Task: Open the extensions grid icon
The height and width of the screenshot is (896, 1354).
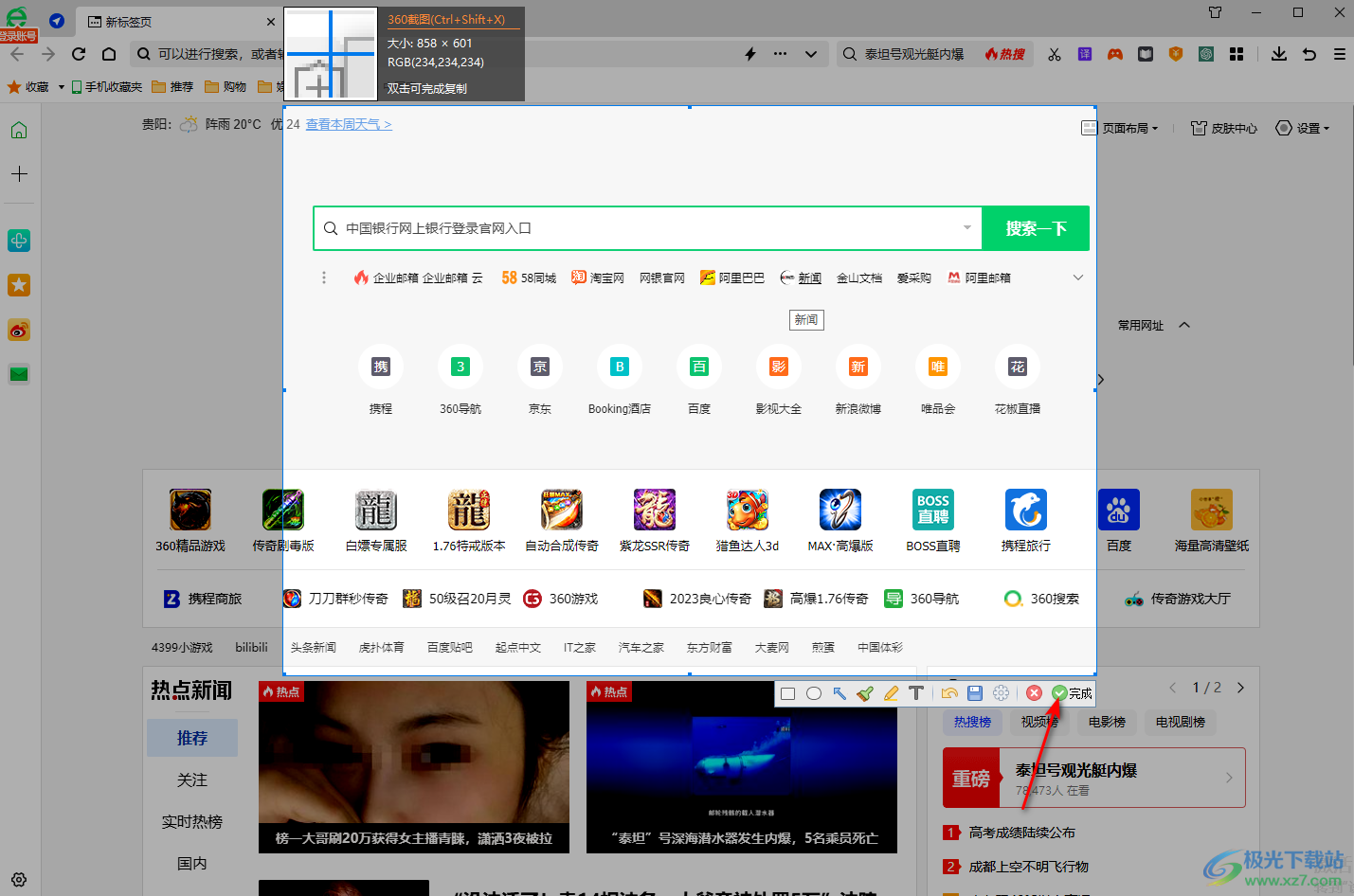Action: (1237, 54)
